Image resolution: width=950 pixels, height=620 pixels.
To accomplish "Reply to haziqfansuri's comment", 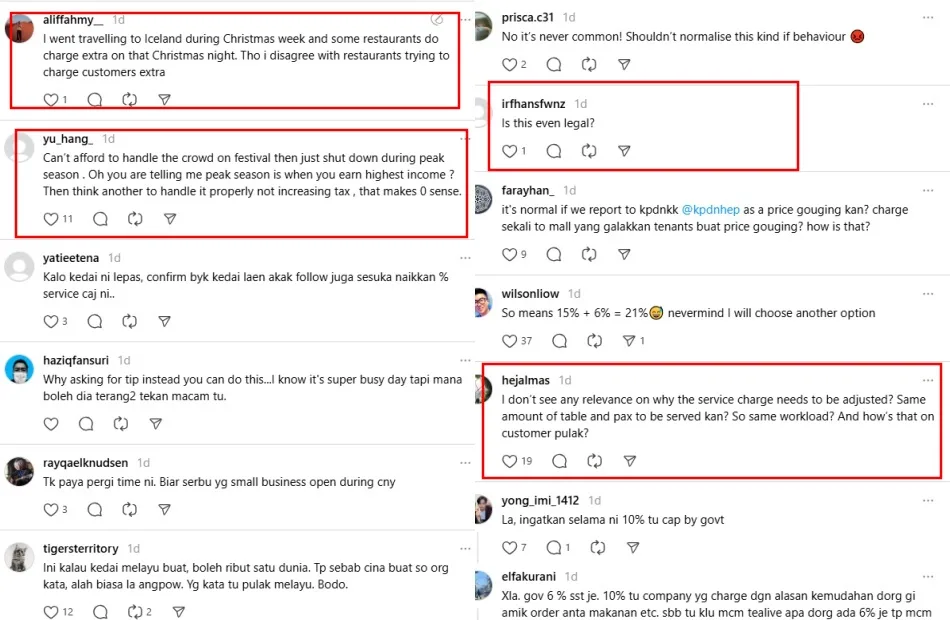I will point(86,424).
